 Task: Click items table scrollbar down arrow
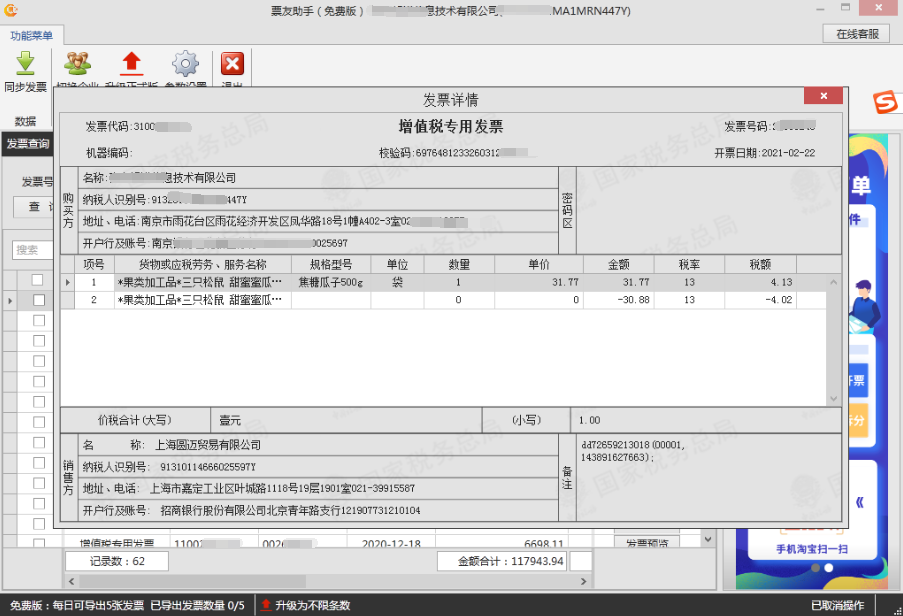pyautogui.click(x=833, y=398)
